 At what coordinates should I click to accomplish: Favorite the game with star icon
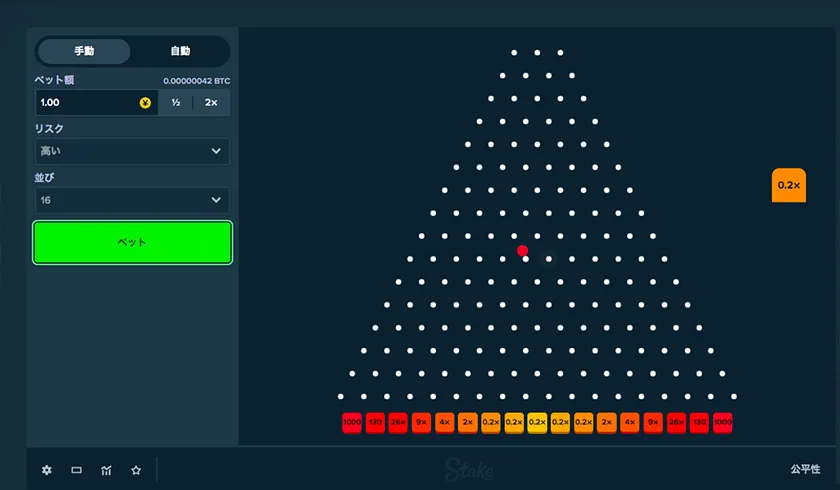tap(136, 470)
